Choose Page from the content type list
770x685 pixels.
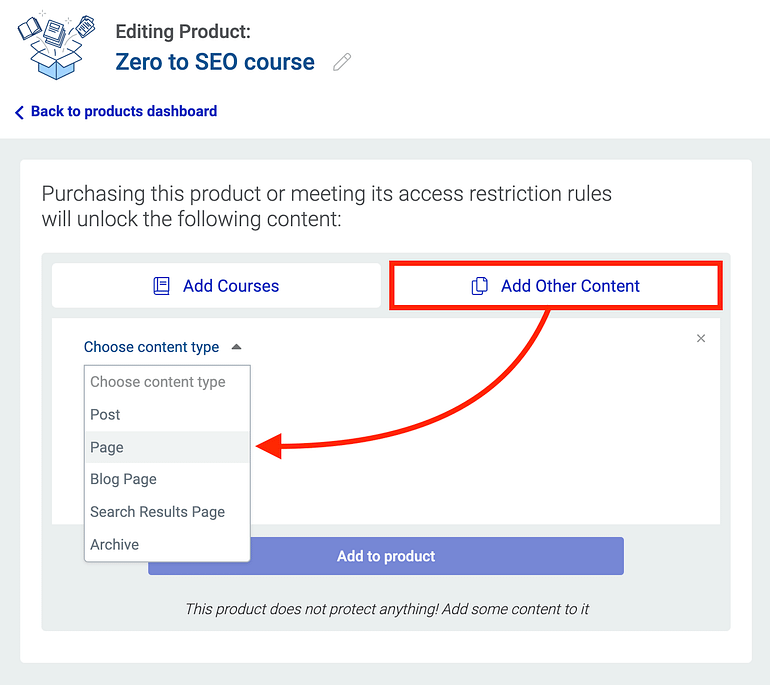(108, 447)
